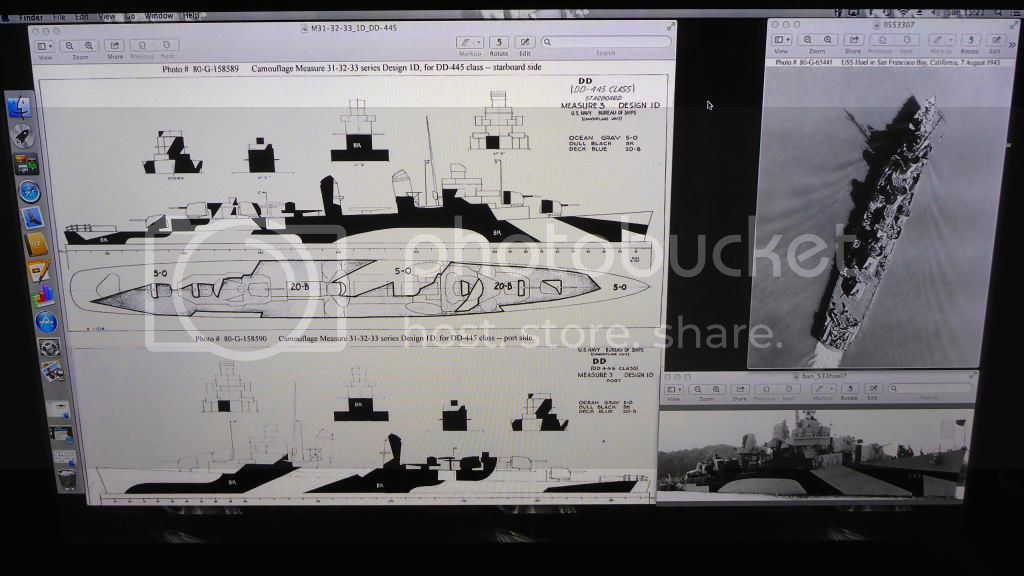The image size is (1024, 576).
Task: Open the Trash in the Dock
Action: pyautogui.click(x=66, y=480)
